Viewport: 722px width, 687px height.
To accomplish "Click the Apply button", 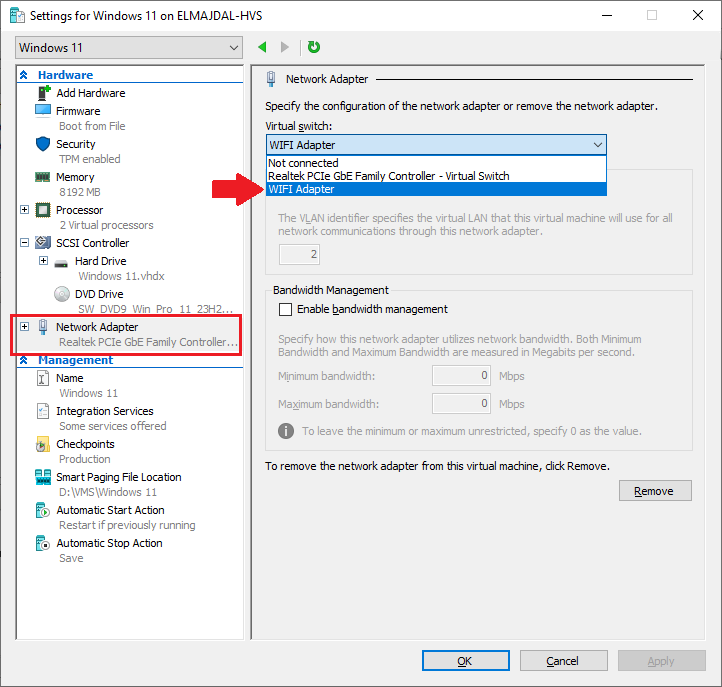I will 662,661.
